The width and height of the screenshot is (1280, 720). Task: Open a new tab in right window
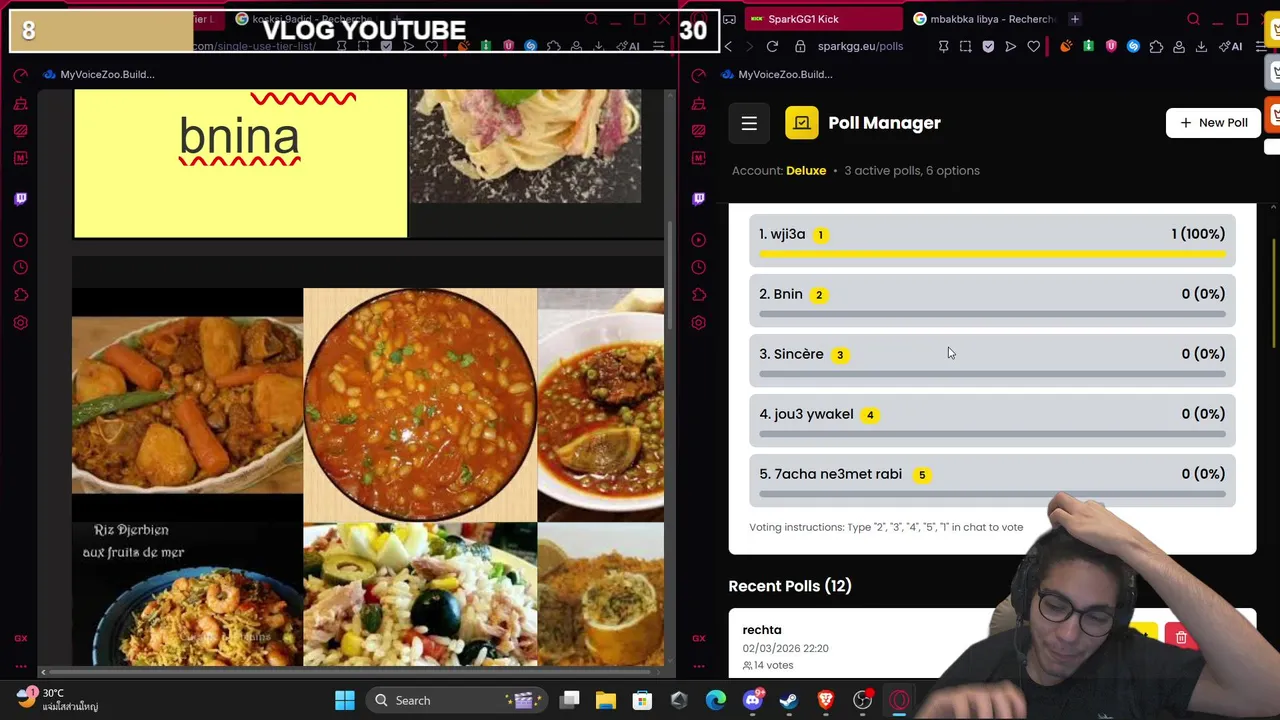tap(1075, 19)
